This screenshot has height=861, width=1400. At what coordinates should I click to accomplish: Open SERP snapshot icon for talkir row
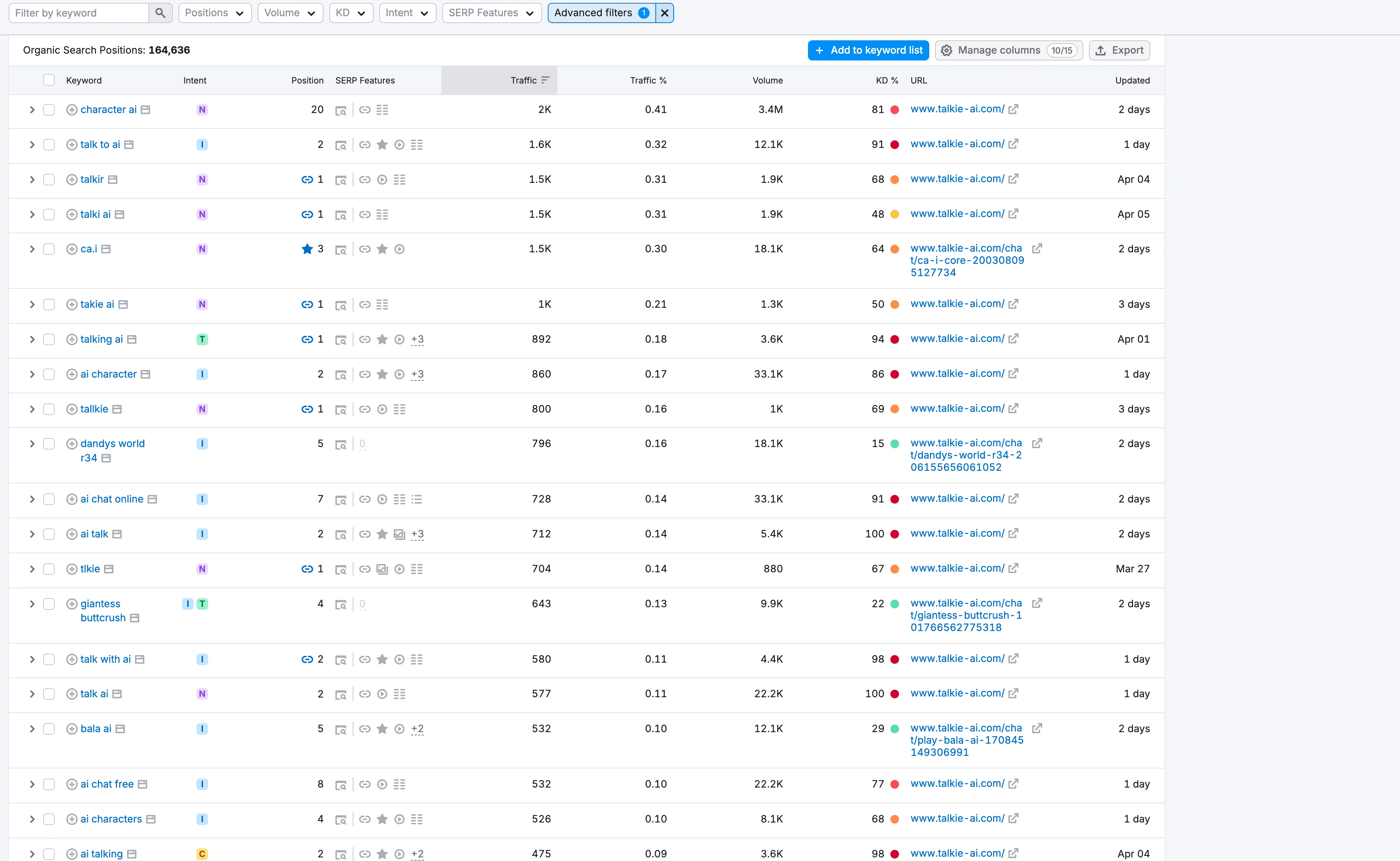click(340, 180)
